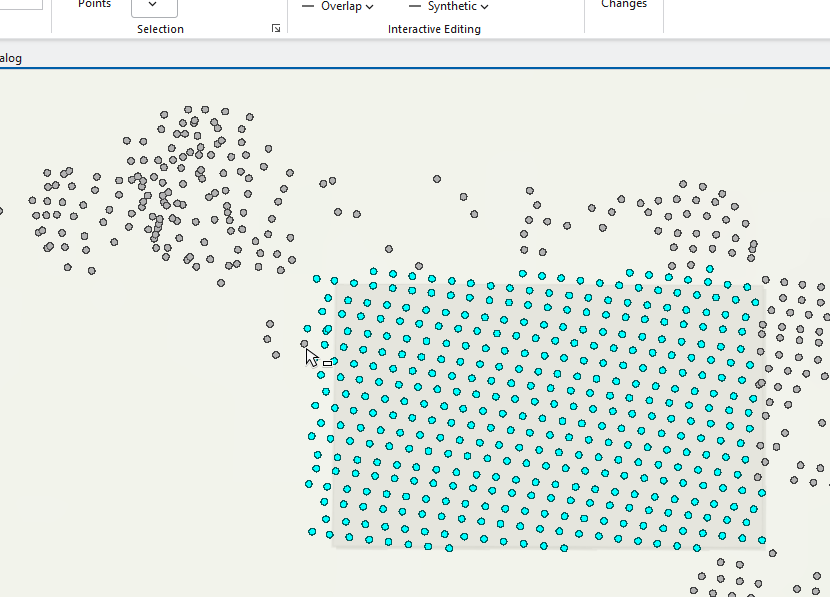Open the Points dropdown in the Selection group
The image size is (830, 597).
[154, 6]
